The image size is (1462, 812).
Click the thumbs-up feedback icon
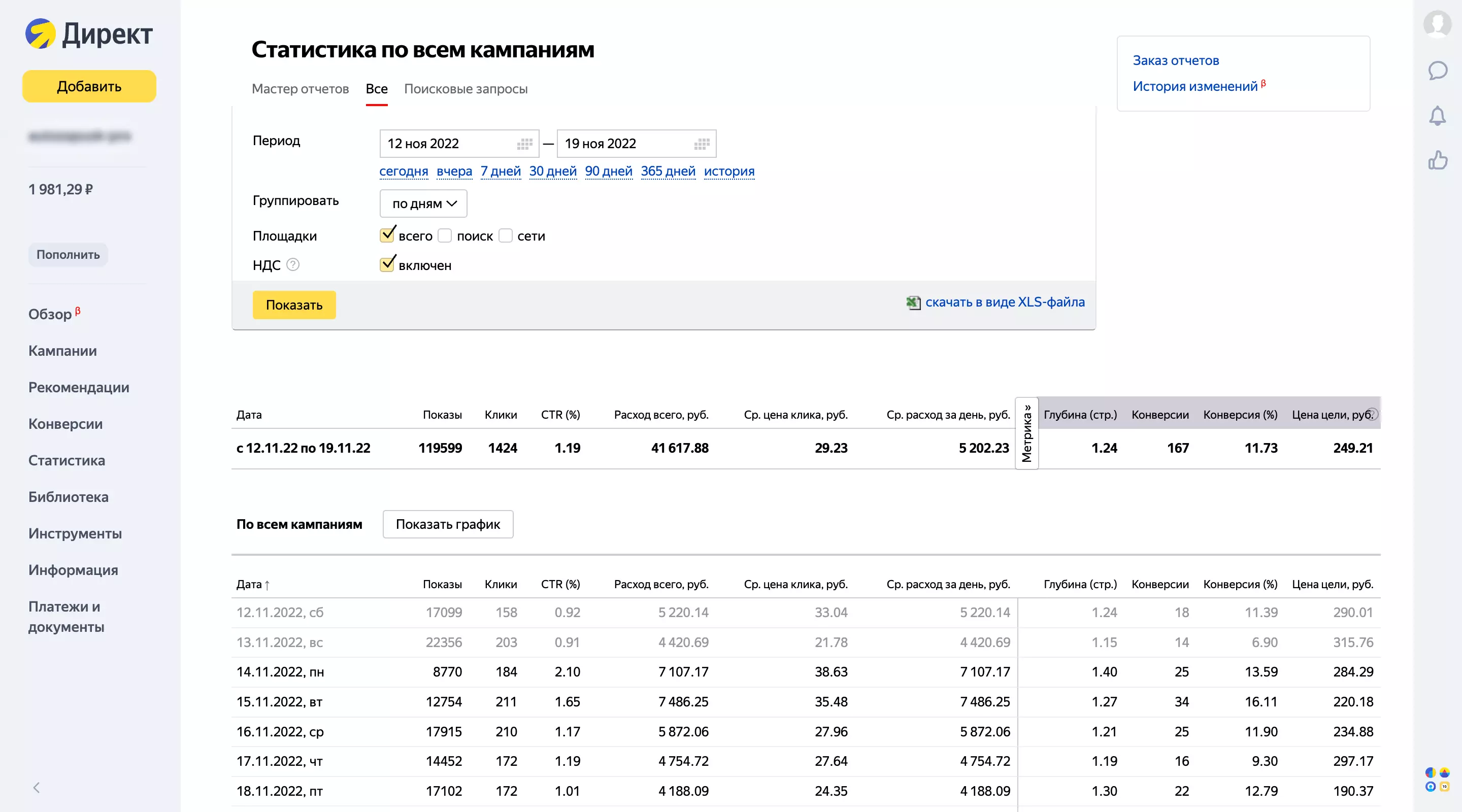(x=1437, y=160)
